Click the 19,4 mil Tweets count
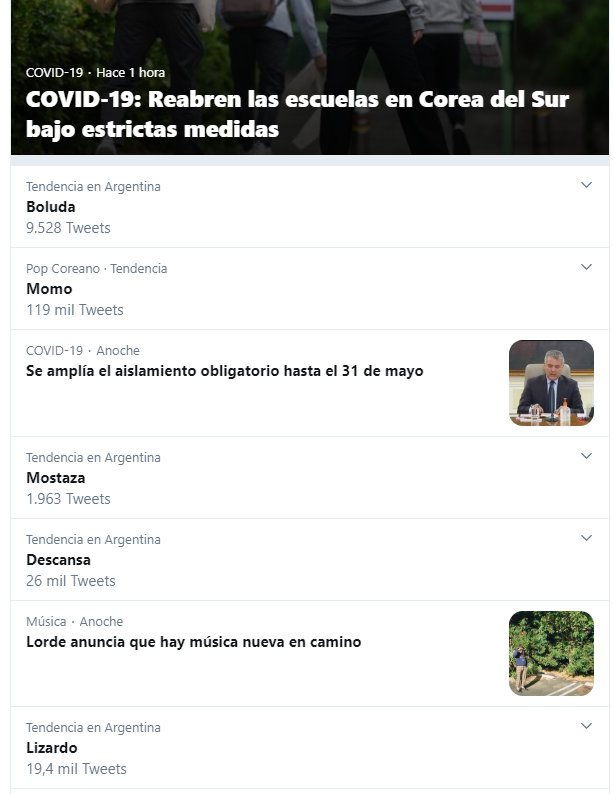The image size is (613, 794). tap(76, 769)
